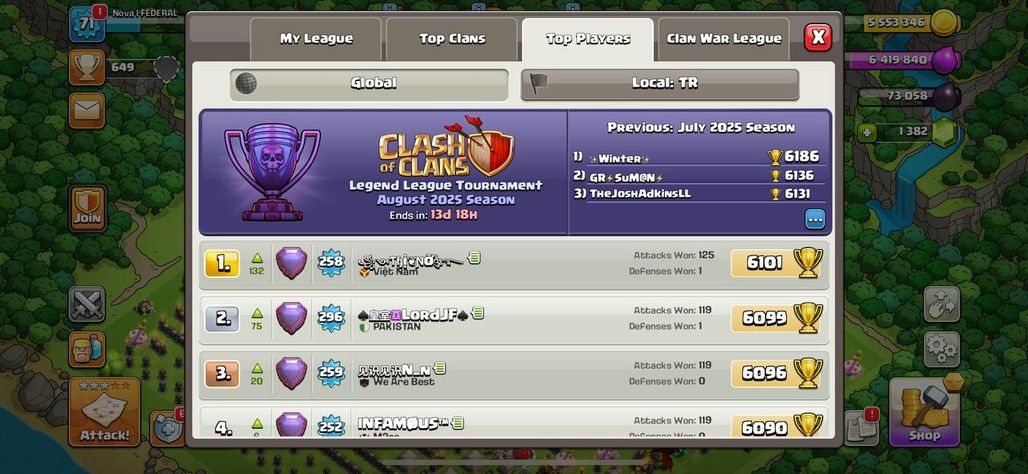Image resolution: width=1028 pixels, height=474 pixels.
Task: Click the green plus to add gems
Action: pyautogui.click(x=867, y=132)
